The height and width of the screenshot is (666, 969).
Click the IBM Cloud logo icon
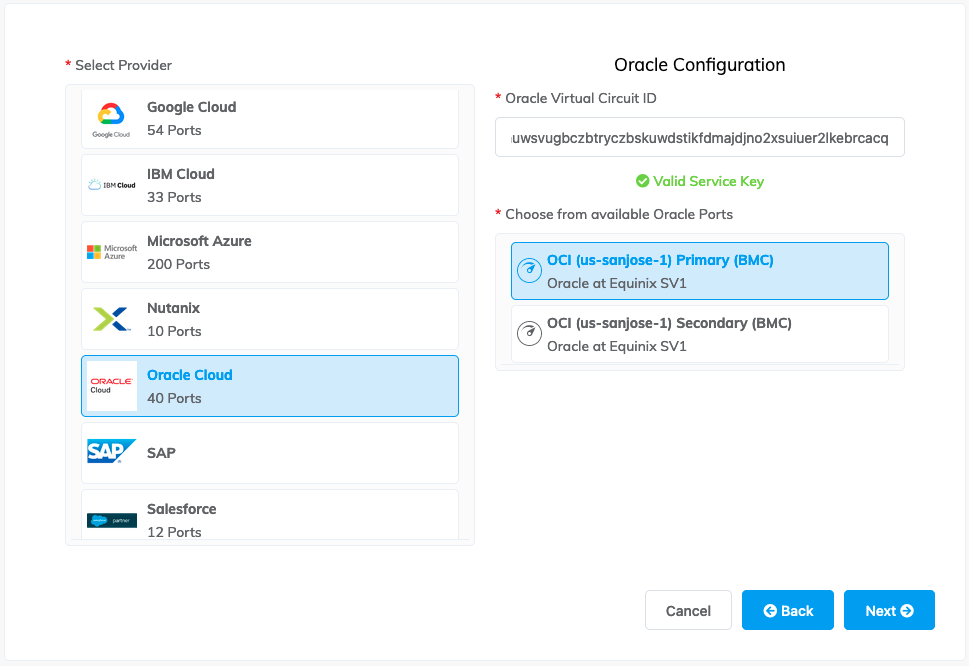point(111,185)
